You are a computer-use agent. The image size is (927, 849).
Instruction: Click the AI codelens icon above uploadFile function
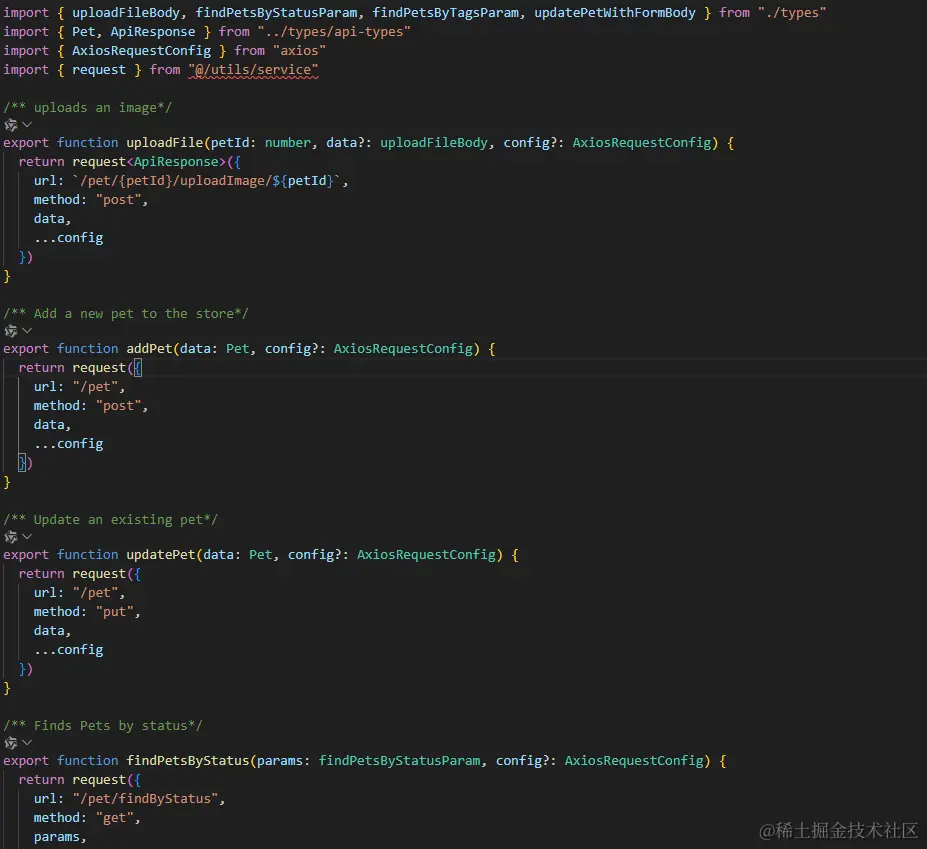click(x=11, y=125)
